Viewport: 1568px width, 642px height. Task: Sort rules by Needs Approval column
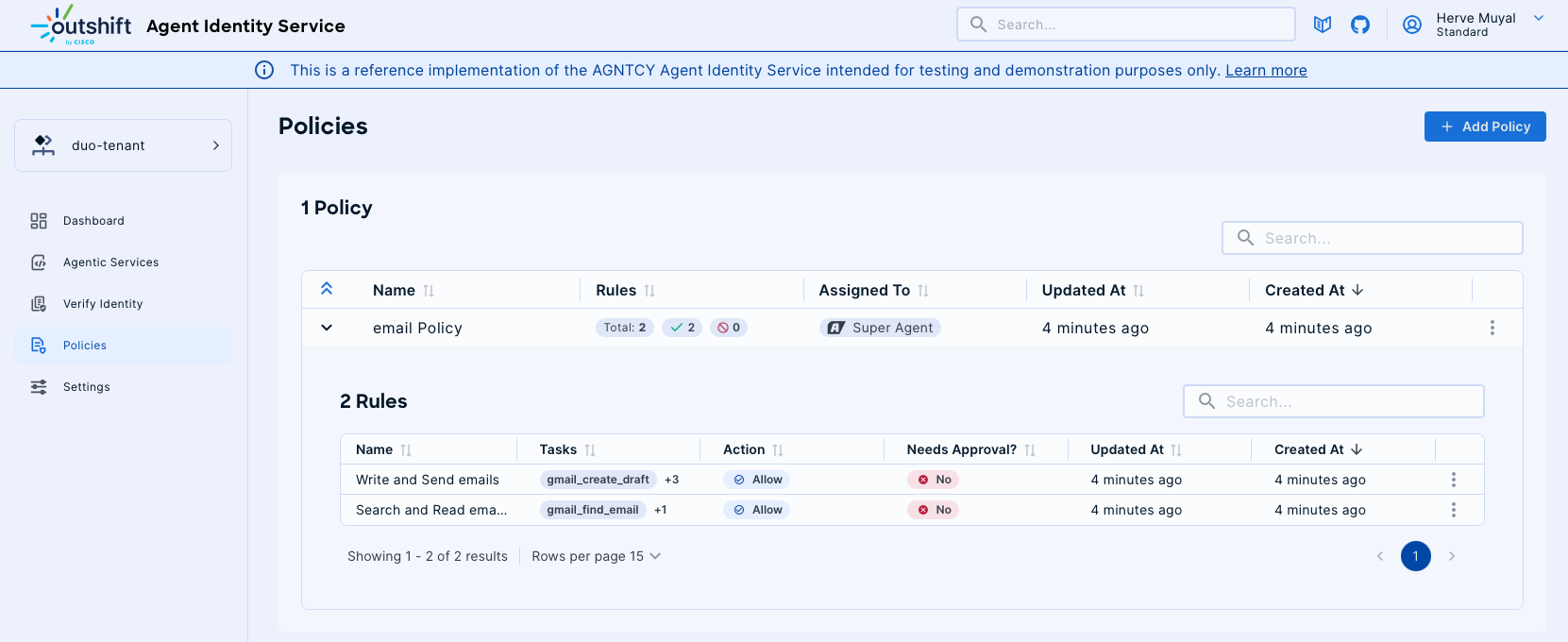[1030, 450]
